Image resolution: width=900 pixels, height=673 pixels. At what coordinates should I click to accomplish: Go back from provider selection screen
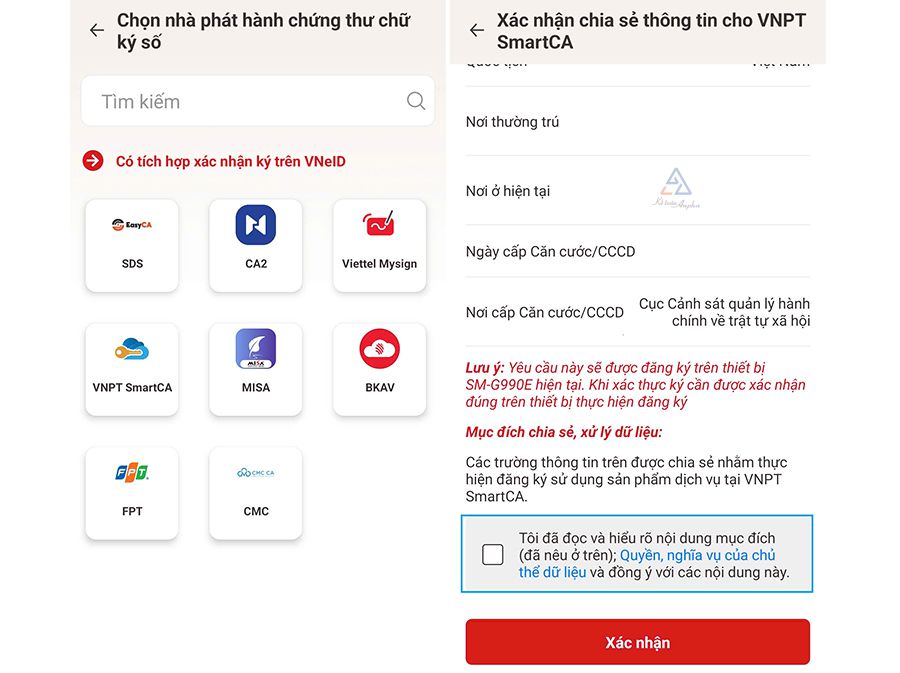pyautogui.click(x=97, y=30)
